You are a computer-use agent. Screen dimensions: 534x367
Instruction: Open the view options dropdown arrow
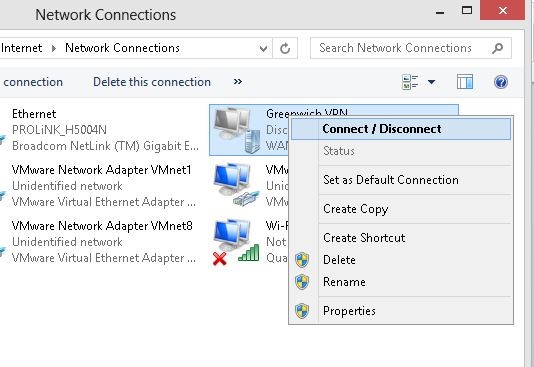pos(431,82)
